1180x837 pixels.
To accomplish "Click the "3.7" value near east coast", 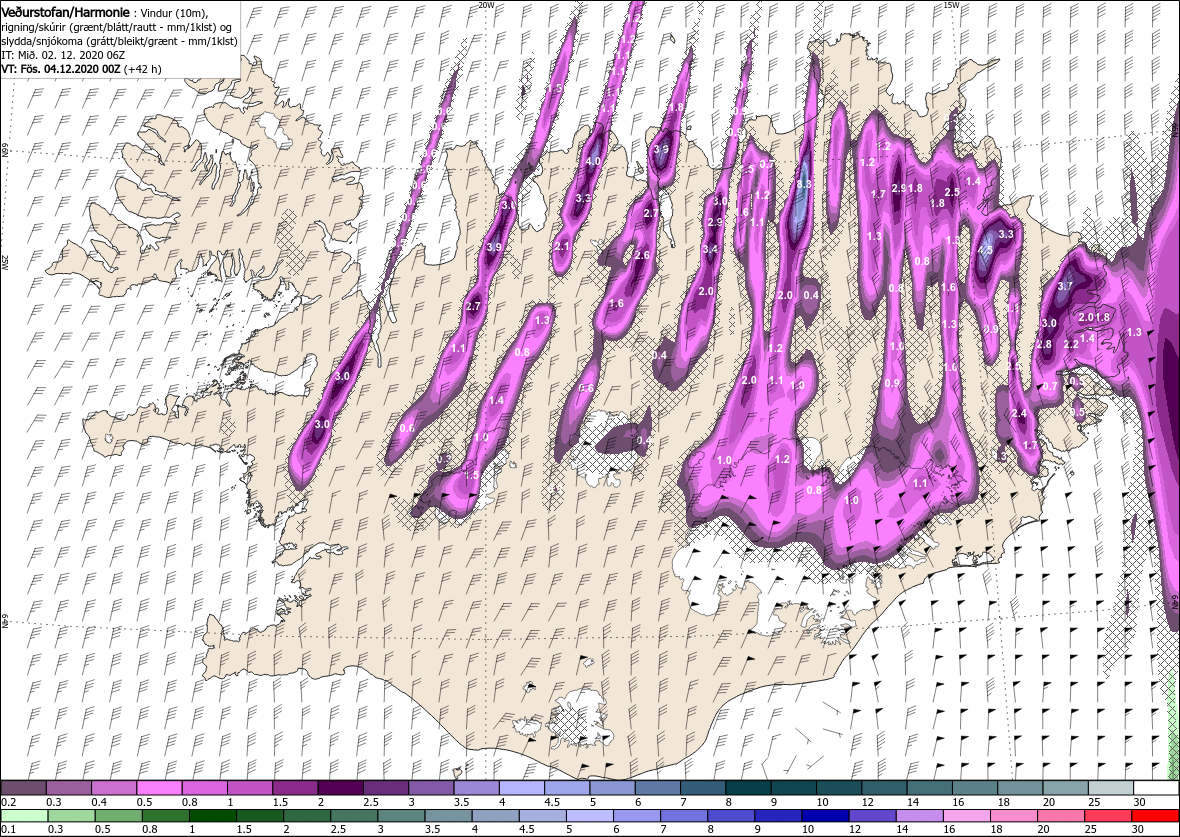I will pos(1066,286).
